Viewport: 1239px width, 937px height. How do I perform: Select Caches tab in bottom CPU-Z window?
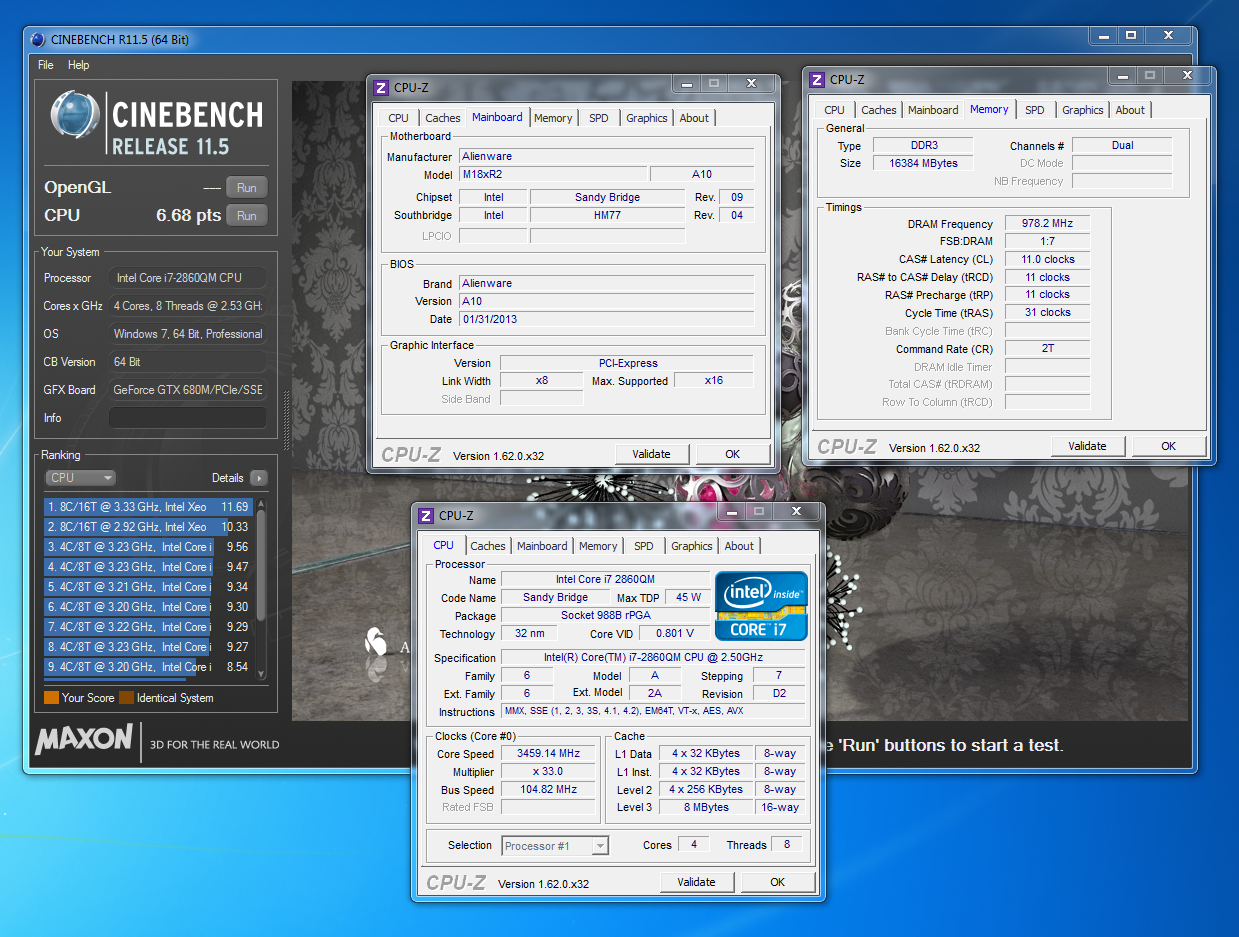pos(488,546)
